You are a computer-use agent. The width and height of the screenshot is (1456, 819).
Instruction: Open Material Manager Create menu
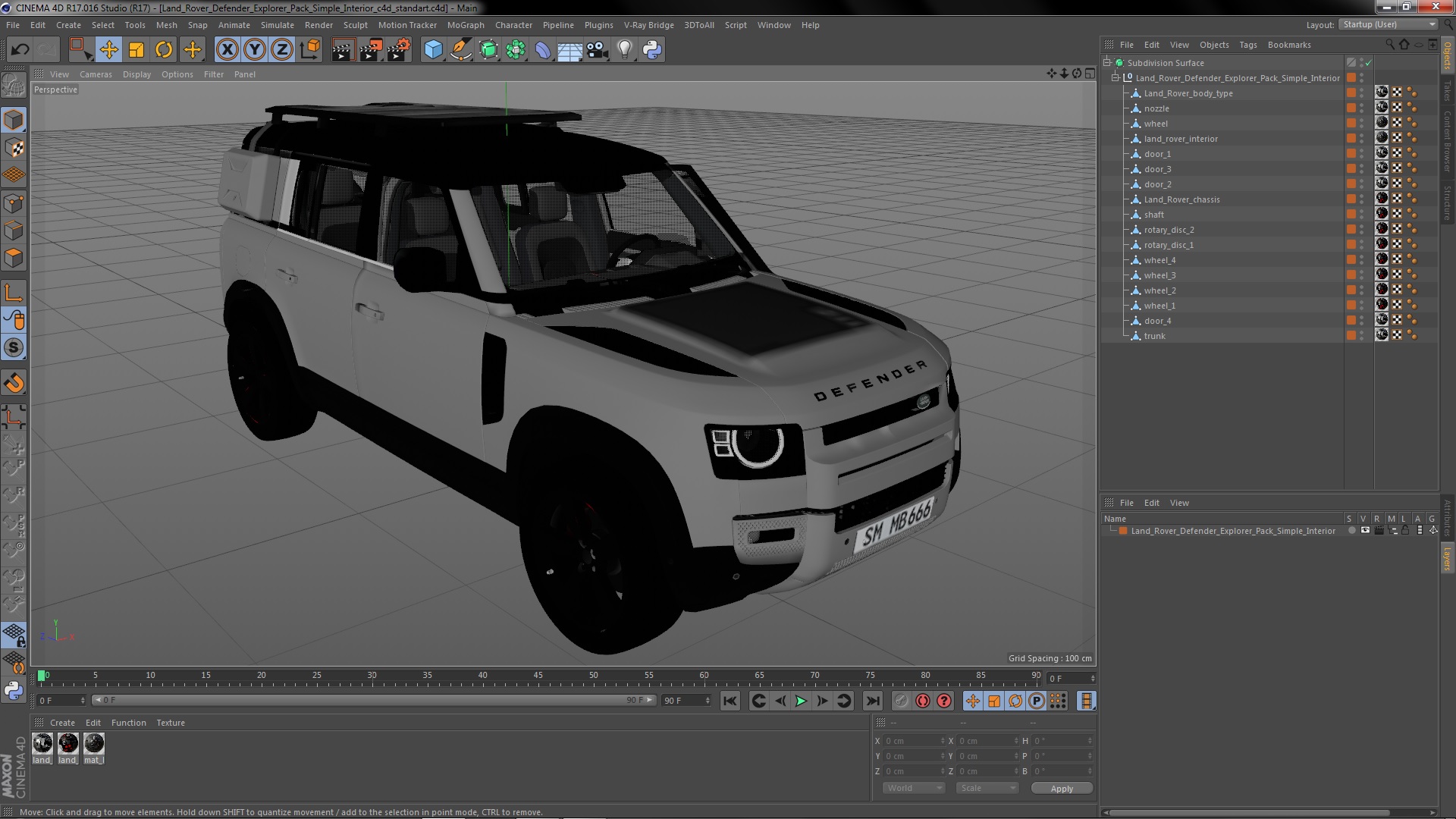point(62,723)
